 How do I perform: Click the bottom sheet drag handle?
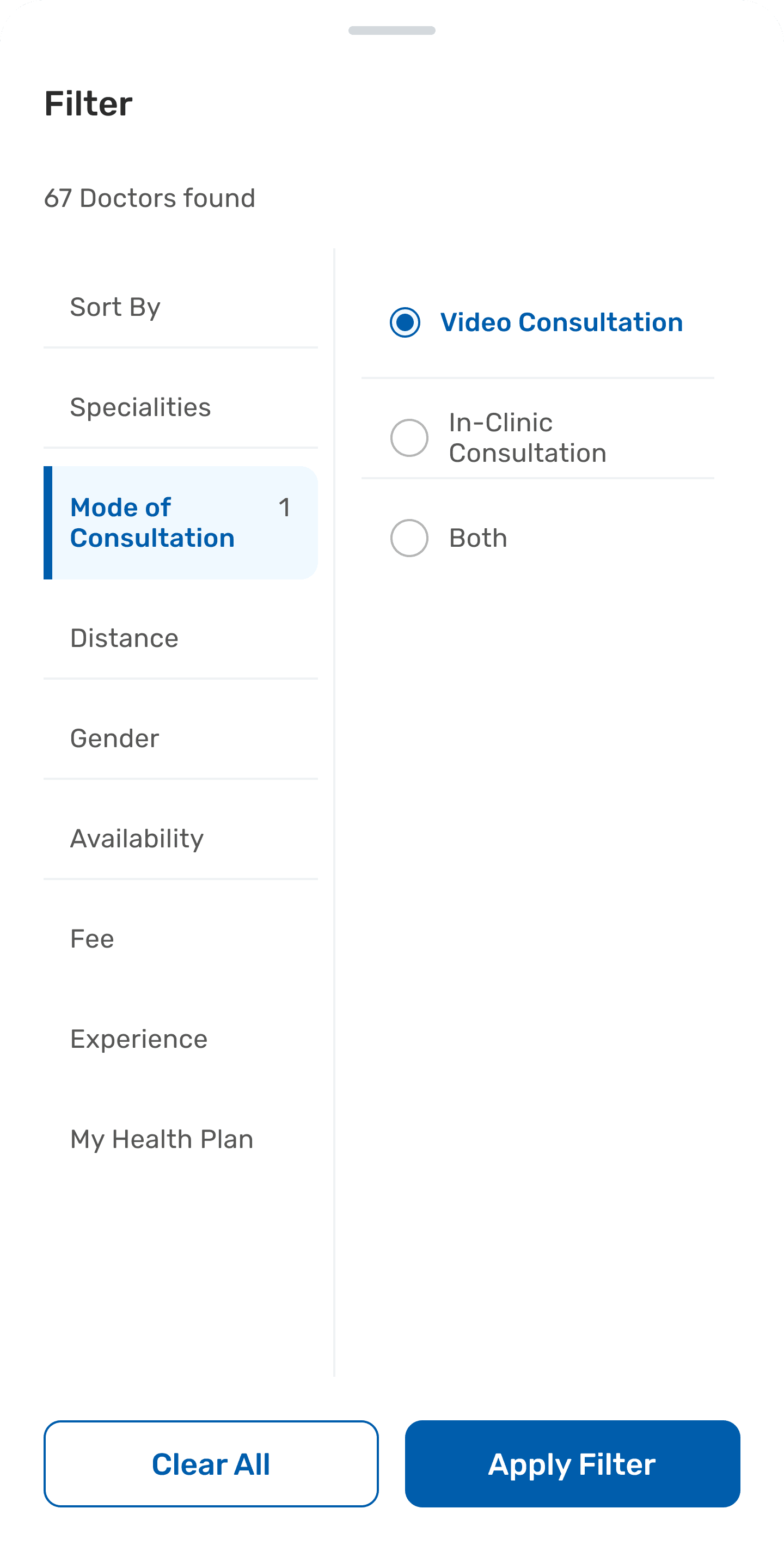click(x=392, y=30)
